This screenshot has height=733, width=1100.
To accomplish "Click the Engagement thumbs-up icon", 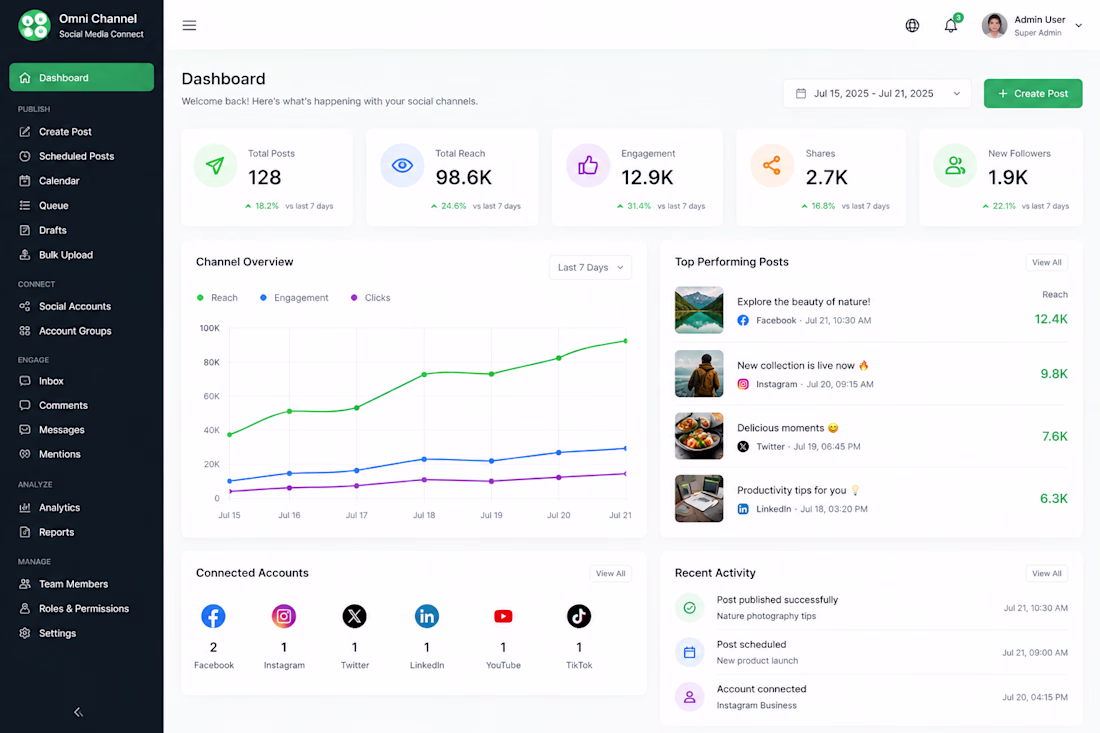I will (x=588, y=166).
